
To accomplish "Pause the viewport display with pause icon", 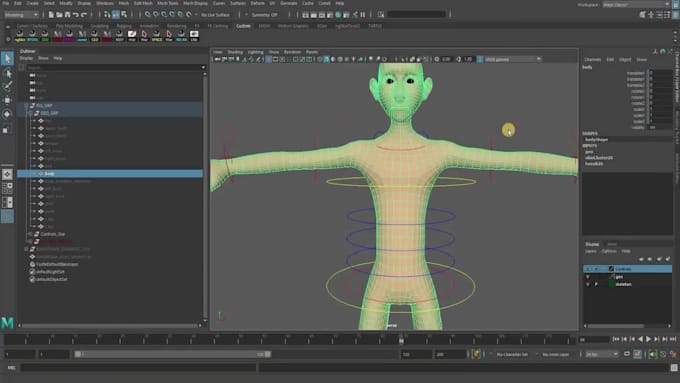I will point(363,15).
